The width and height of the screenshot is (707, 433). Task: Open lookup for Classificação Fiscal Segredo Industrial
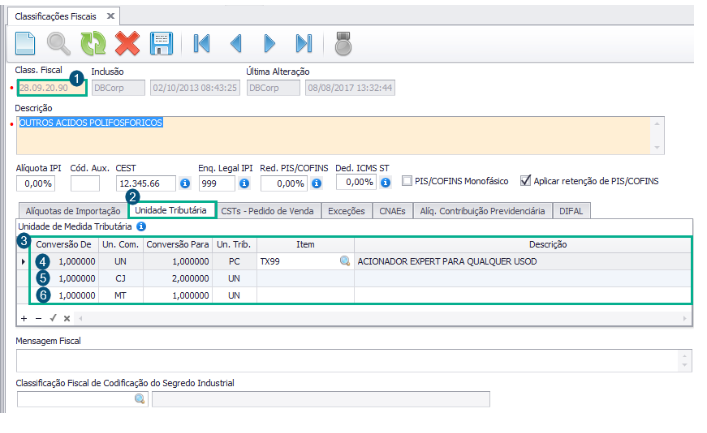click(x=139, y=399)
